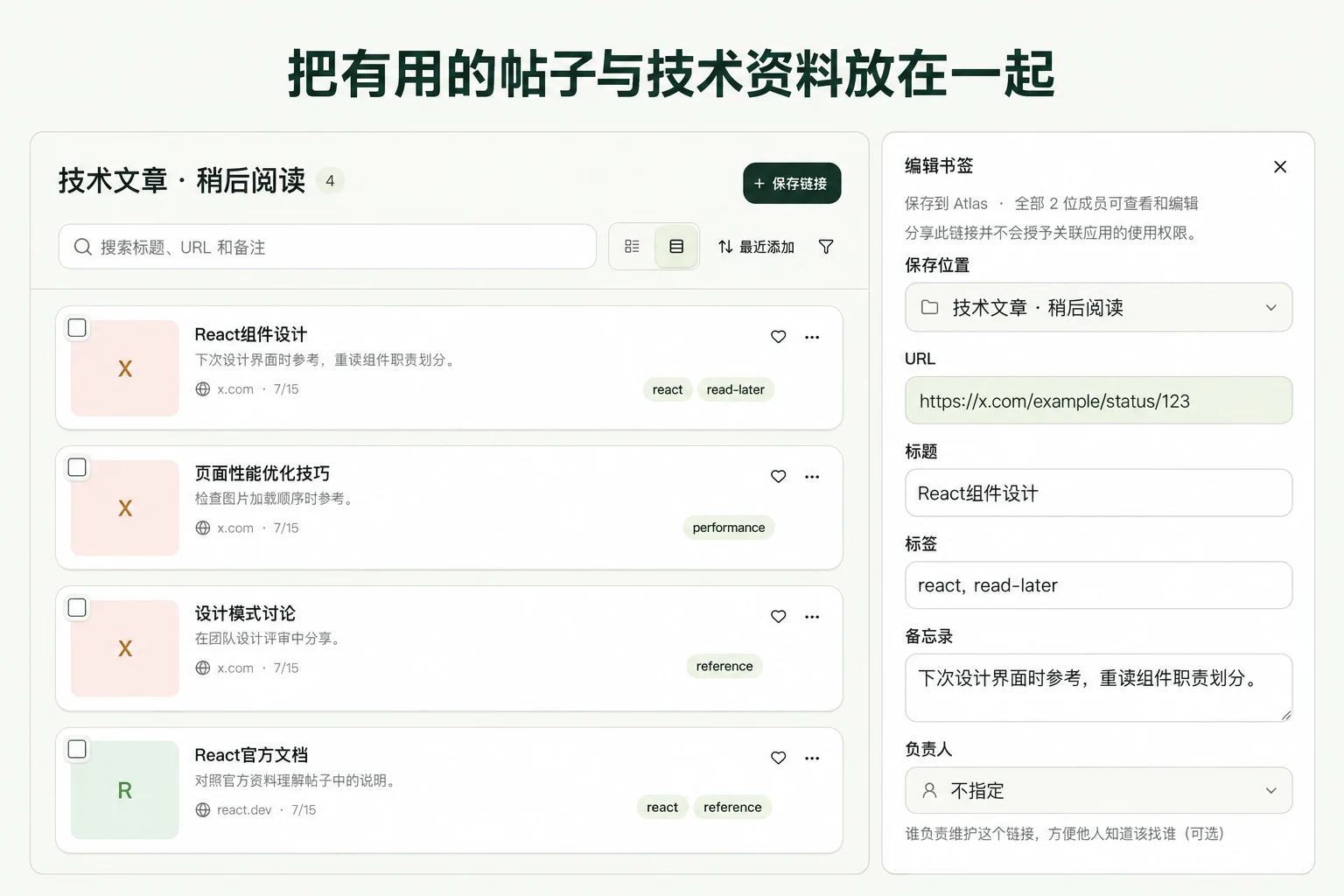Click the read-later tag on React组件设计
The image size is (1344, 896).
pos(735,389)
